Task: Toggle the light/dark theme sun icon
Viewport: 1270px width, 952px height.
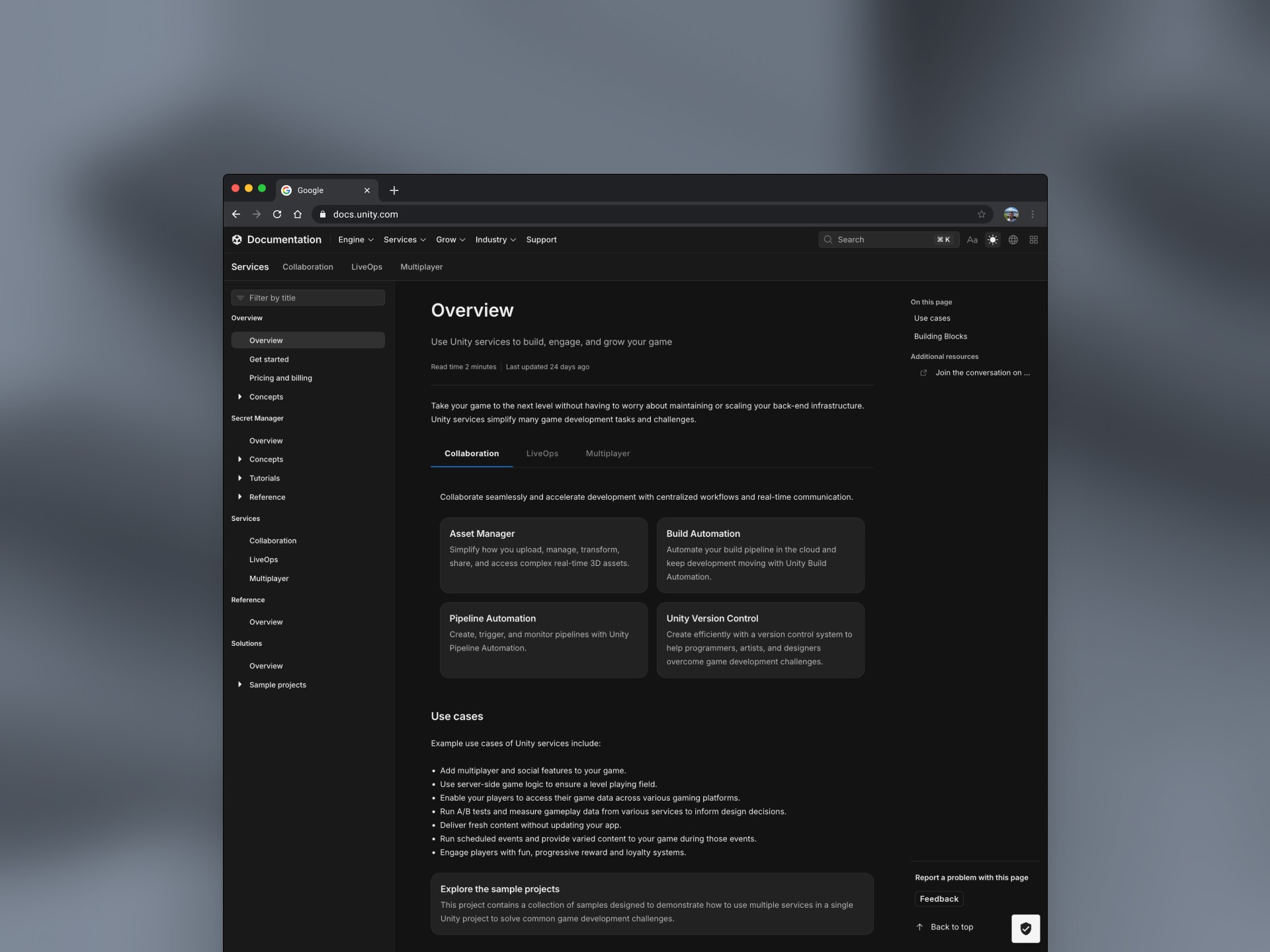Action: (992, 240)
